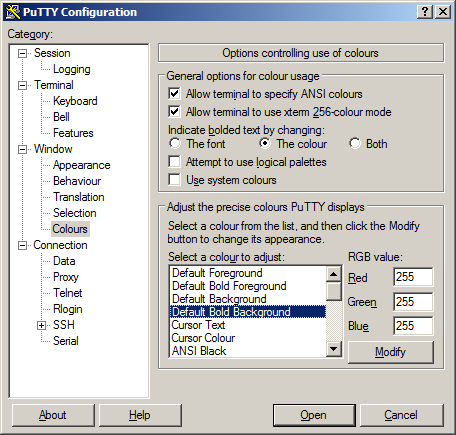Image resolution: width=456 pixels, height=435 pixels.
Task: Click the PuTTY icon in title bar
Action: (13, 12)
